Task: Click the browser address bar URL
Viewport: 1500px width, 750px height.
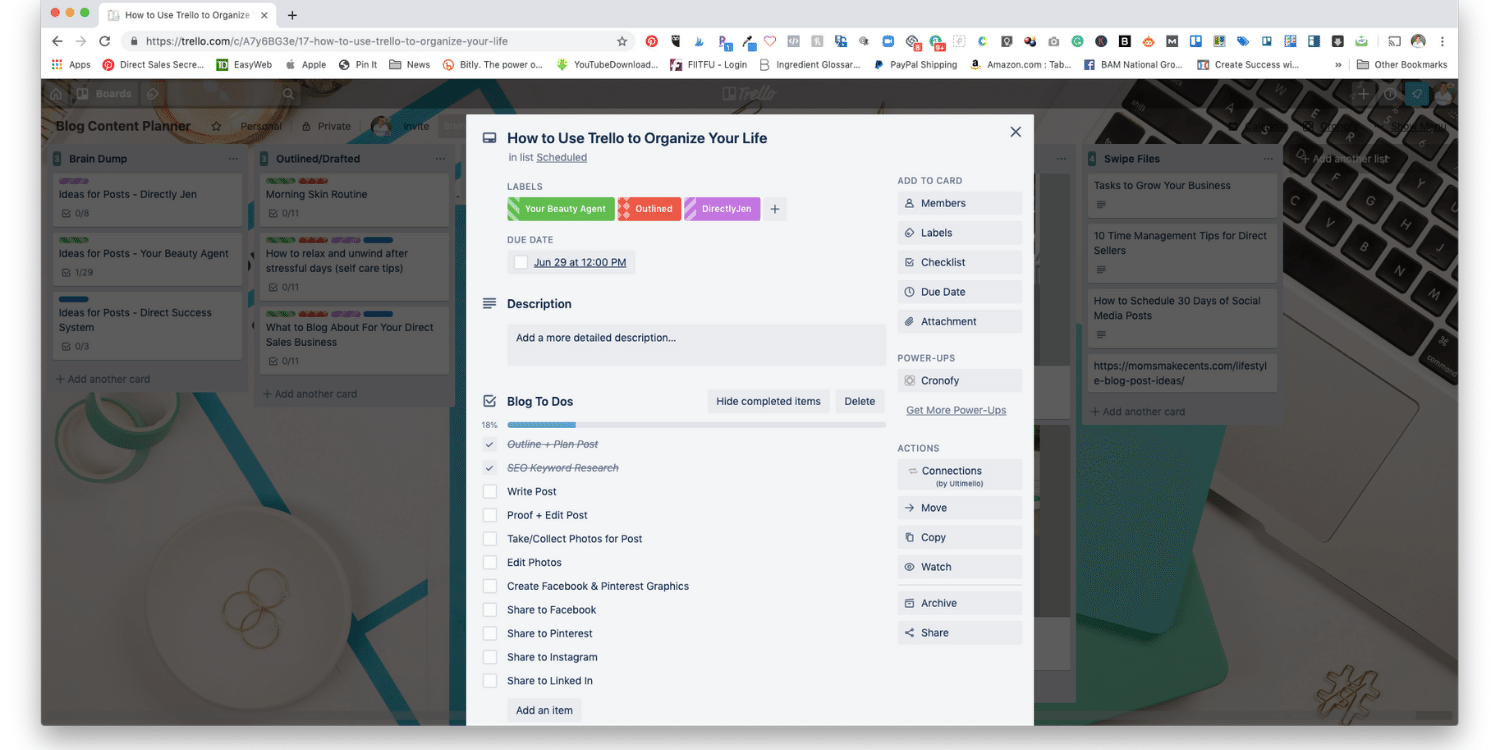Action: point(326,41)
